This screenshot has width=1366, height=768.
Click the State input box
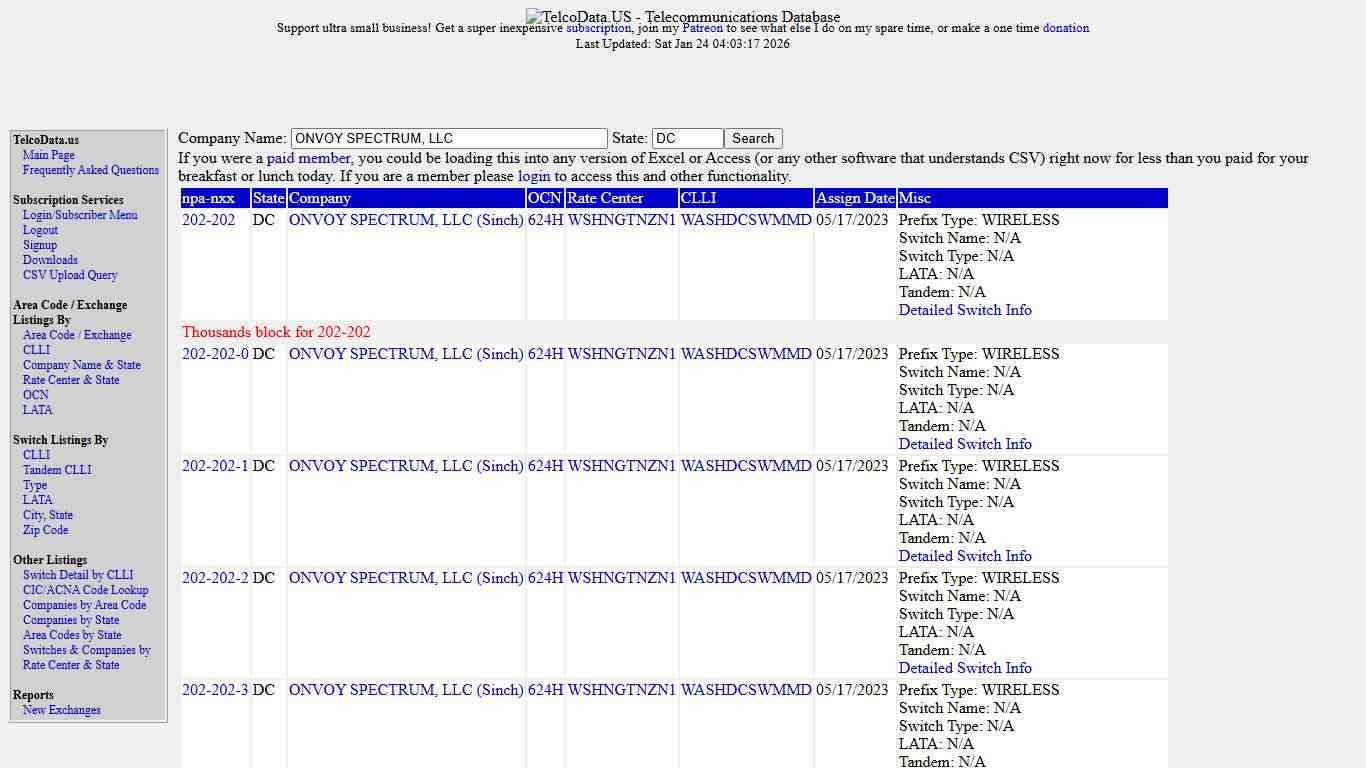coord(687,138)
